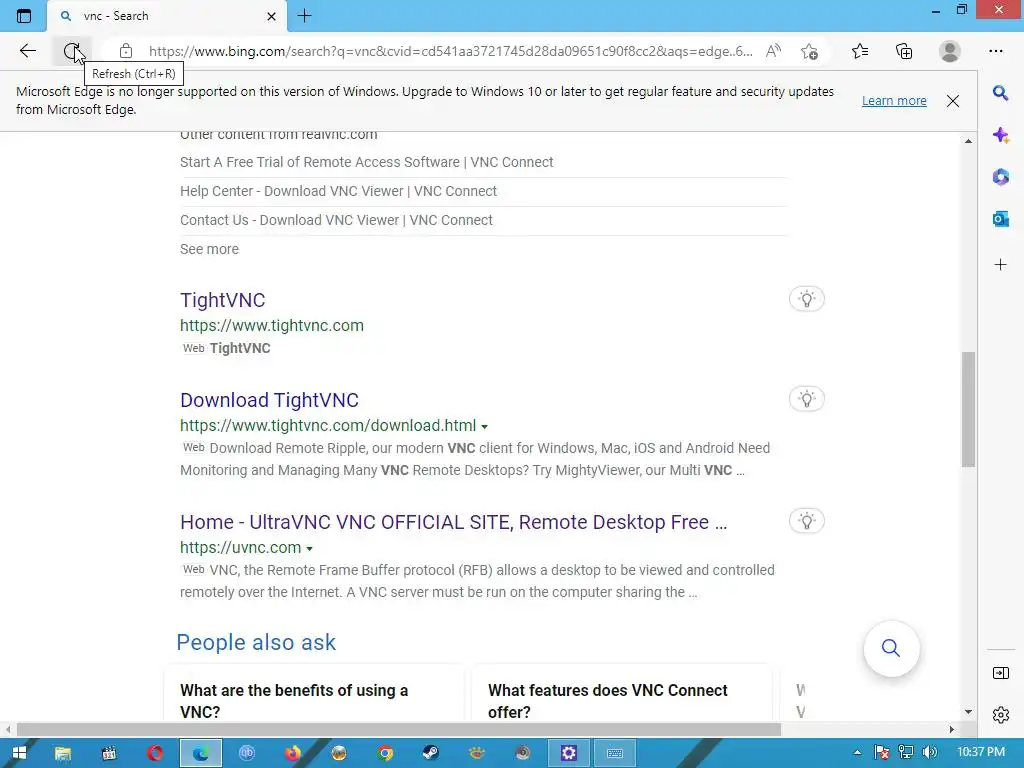
Task: Open Google Chrome from taskbar
Action: point(385,753)
